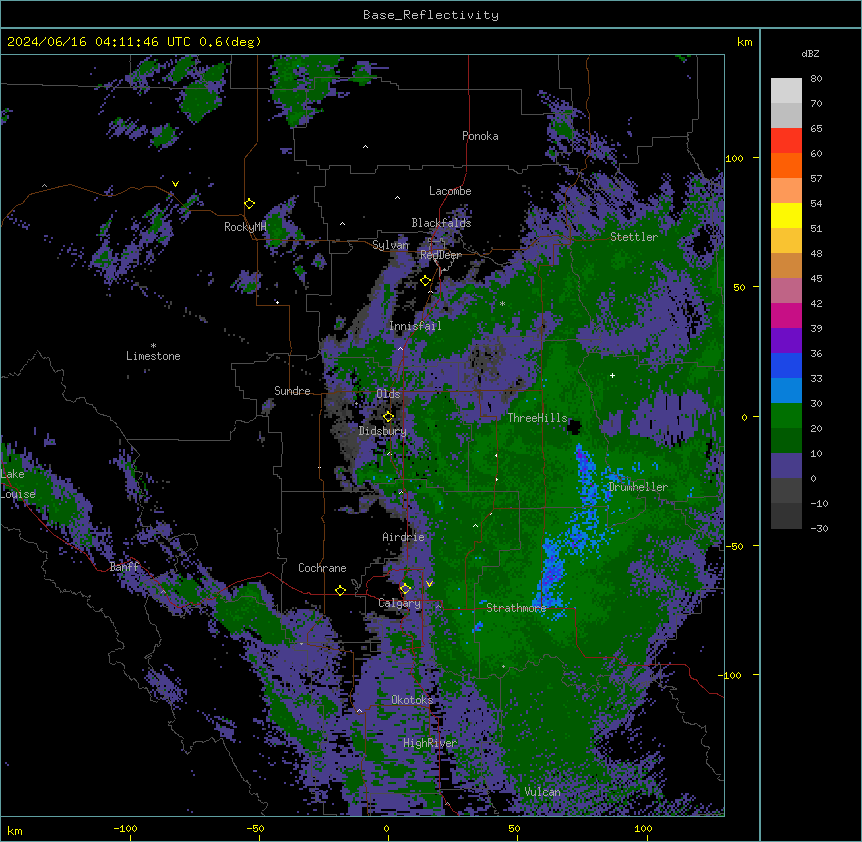Click the Stettler town label
Screen dimensions: 862x842
(x=634, y=237)
